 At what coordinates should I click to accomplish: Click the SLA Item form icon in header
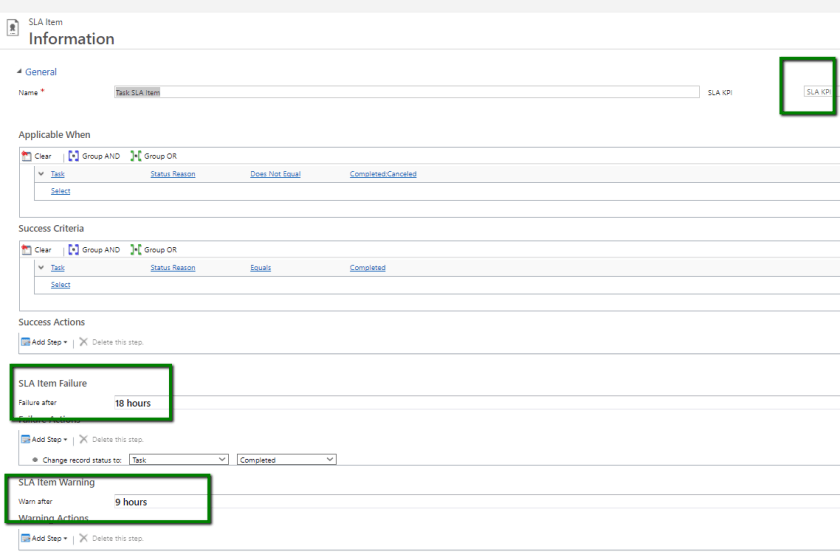pos(11,31)
